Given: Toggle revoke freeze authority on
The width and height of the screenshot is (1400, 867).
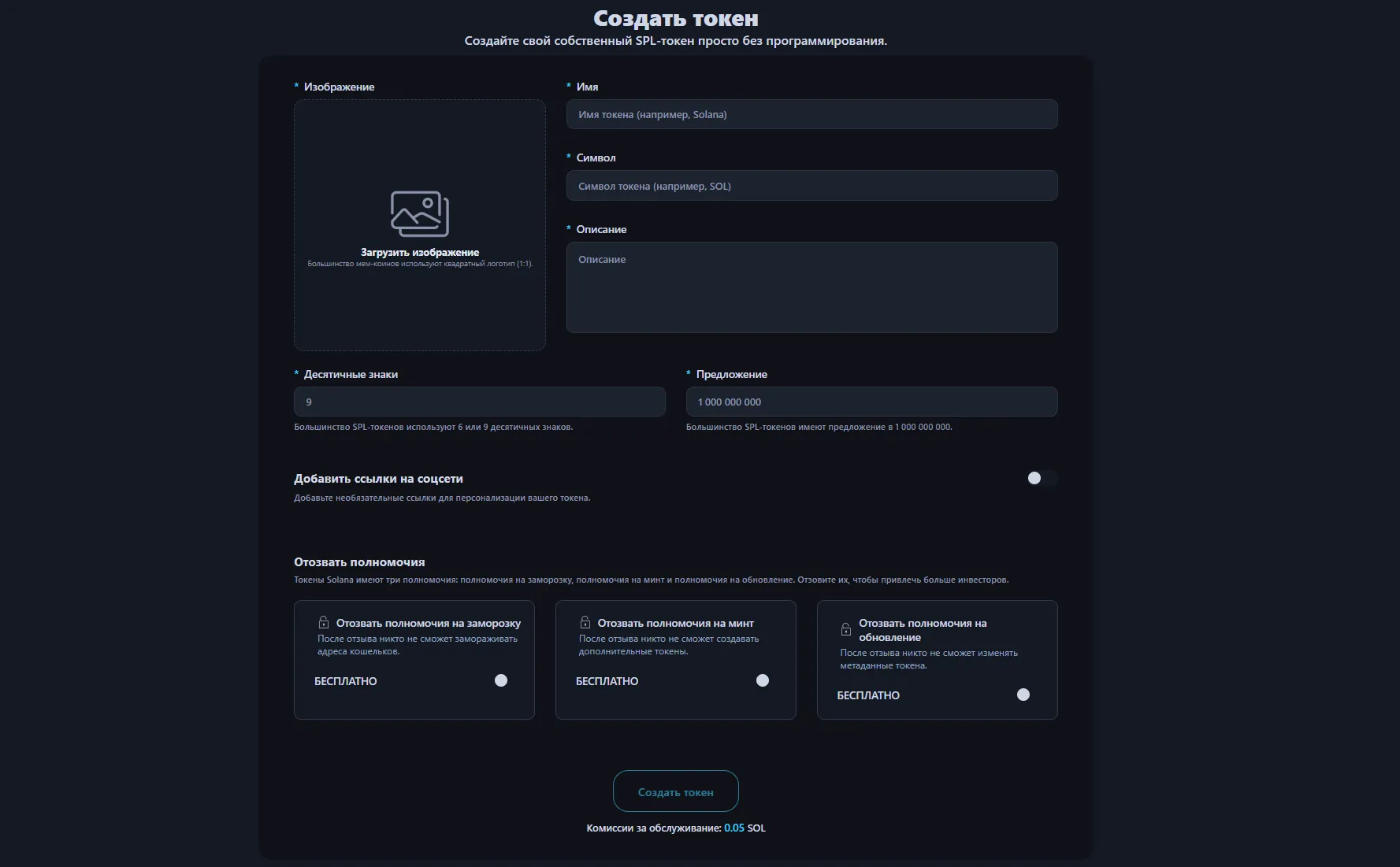Looking at the screenshot, I should [501, 680].
